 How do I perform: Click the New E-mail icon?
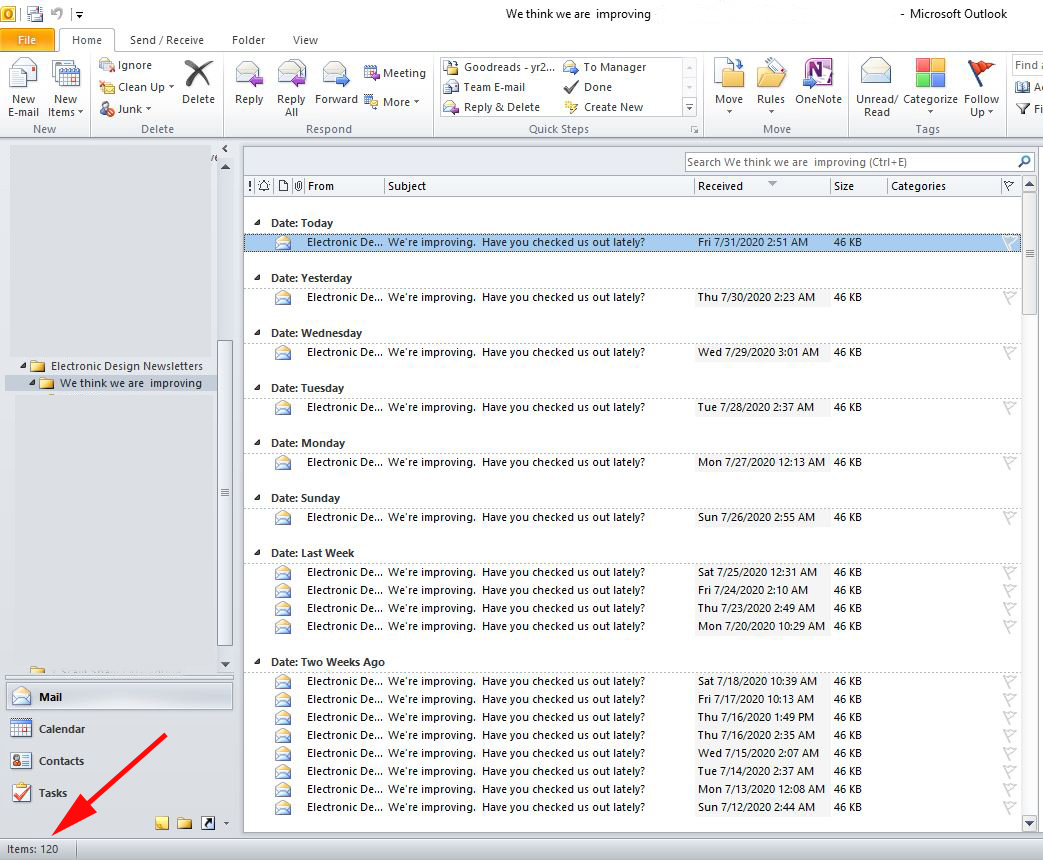(x=24, y=78)
